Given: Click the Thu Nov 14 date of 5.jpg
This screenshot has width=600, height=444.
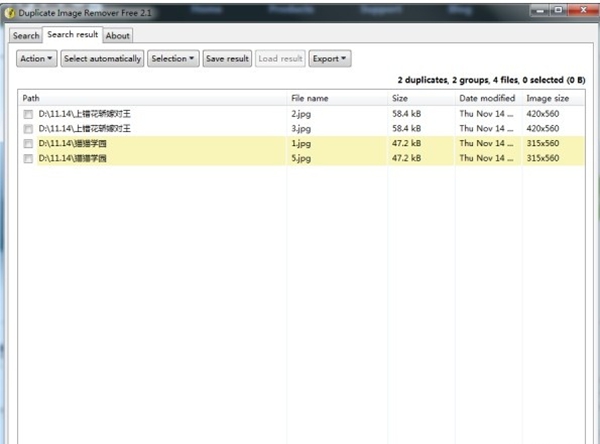Looking at the screenshot, I should coord(486,158).
